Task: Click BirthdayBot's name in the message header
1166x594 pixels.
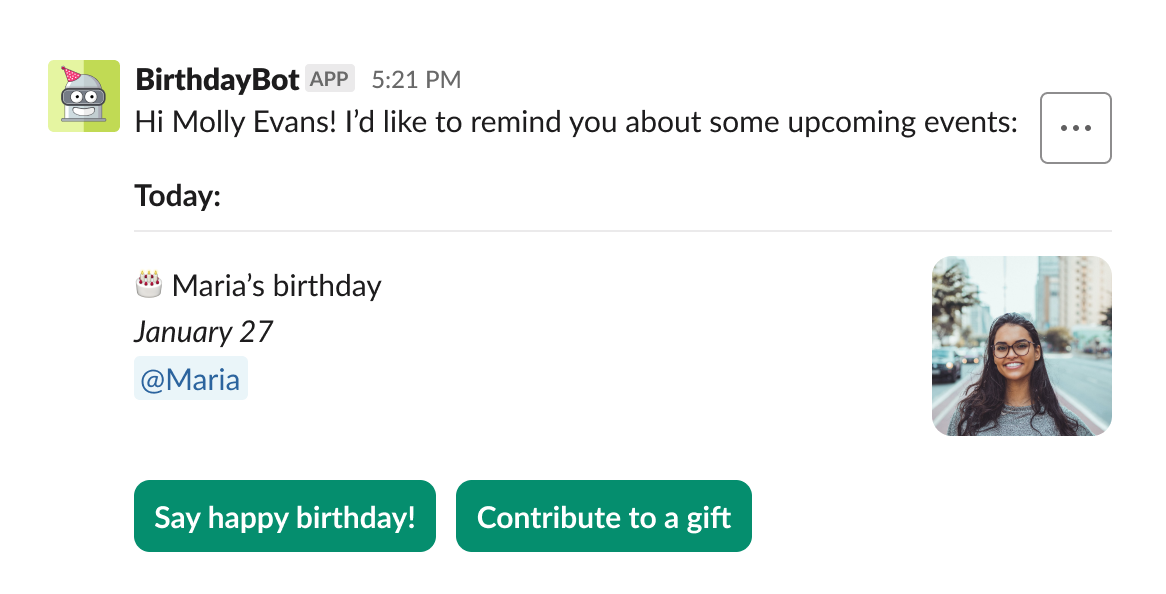Action: 216,78
